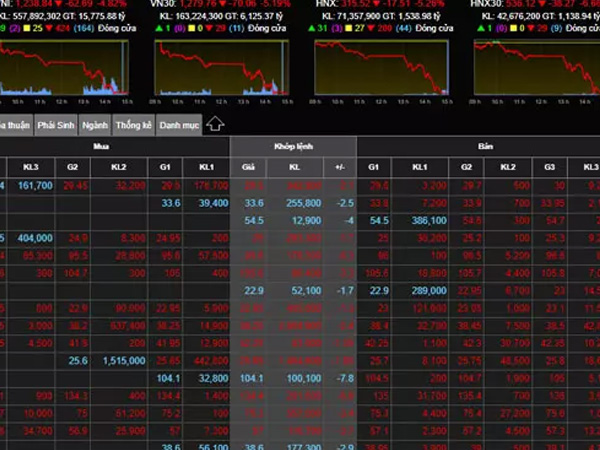Open the Ngành tab
The height and width of the screenshot is (450, 600).
point(94,125)
